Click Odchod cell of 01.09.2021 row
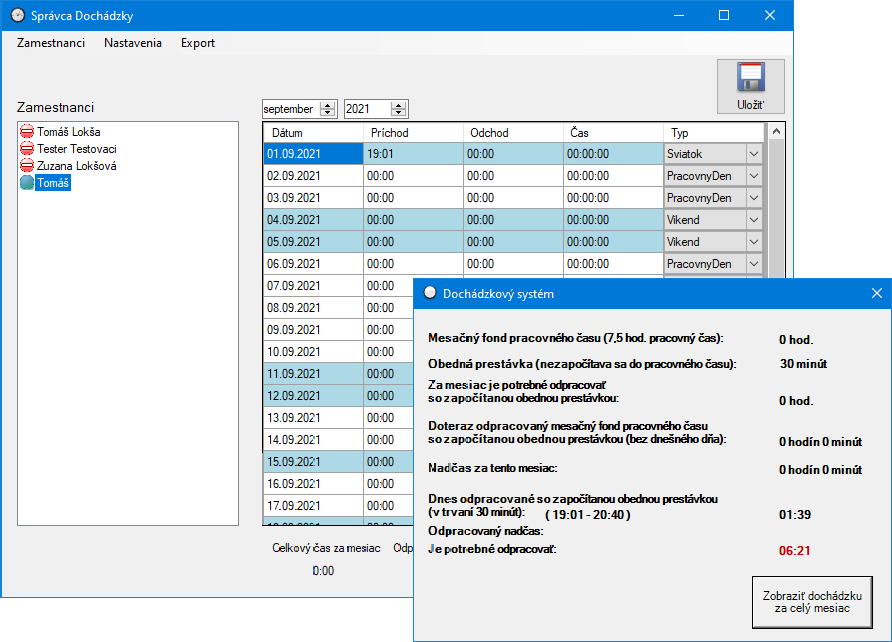 (513, 154)
